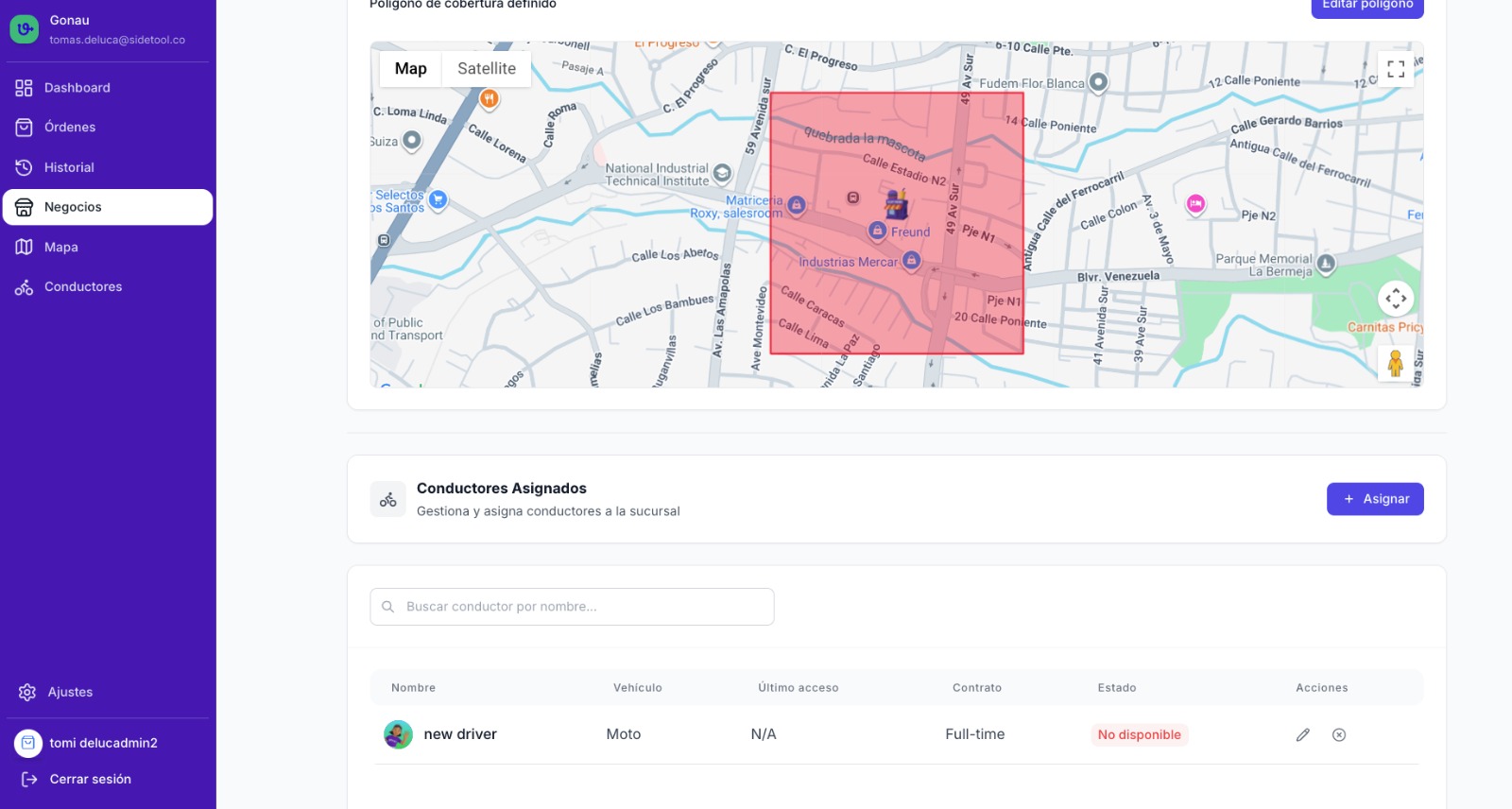Click the Selectos Santos shopping pin
The height and width of the screenshot is (809, 1512).
(x=438, y=199)
